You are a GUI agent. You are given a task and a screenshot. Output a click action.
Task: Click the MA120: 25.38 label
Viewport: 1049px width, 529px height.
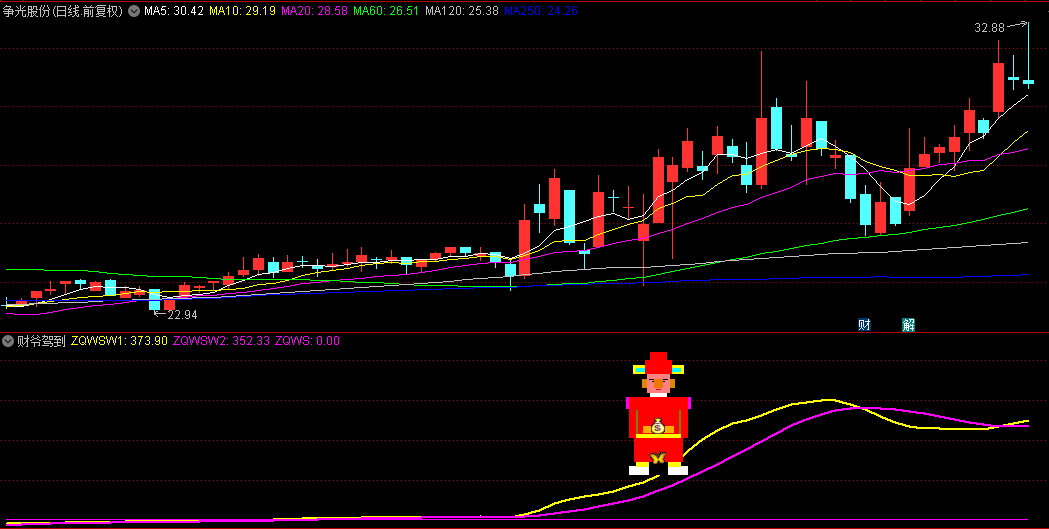(x=462, y=11)
